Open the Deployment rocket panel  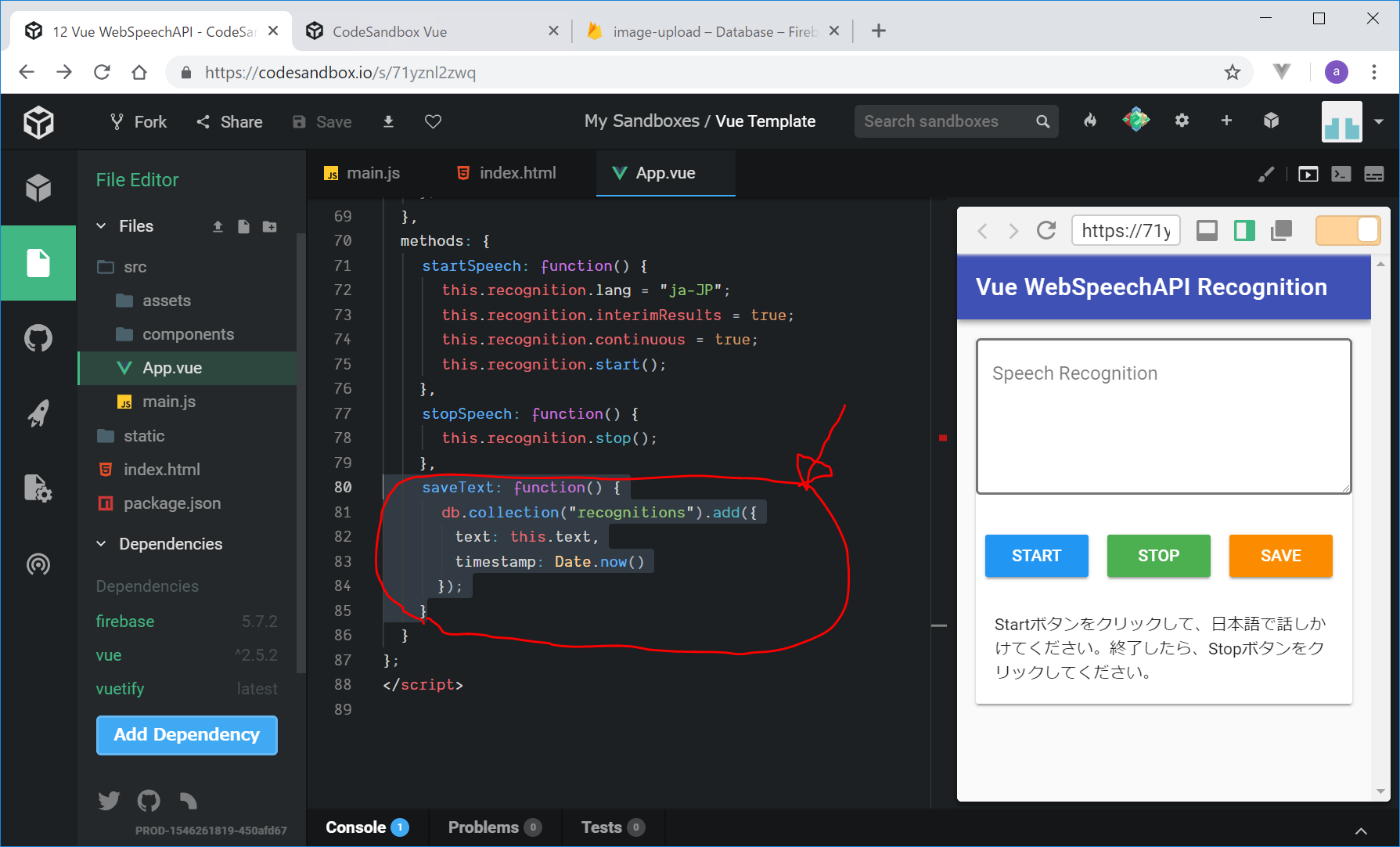(x=38, y=413)
